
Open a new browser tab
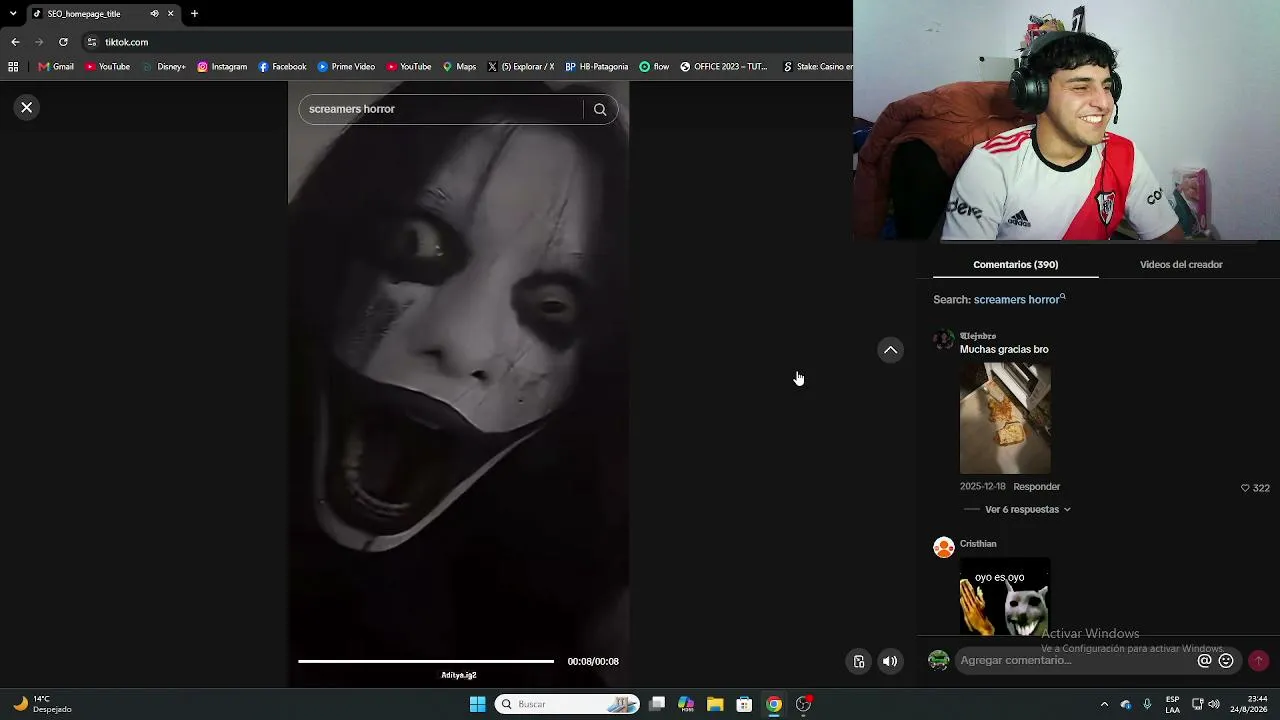tap(195, 14)
